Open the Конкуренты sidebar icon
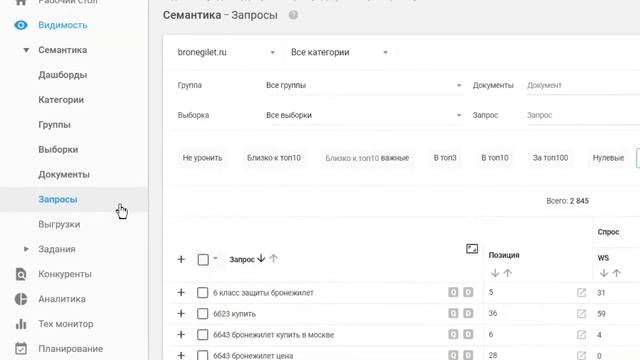Viewport: 640px width, 360px height. click(21, 274)
